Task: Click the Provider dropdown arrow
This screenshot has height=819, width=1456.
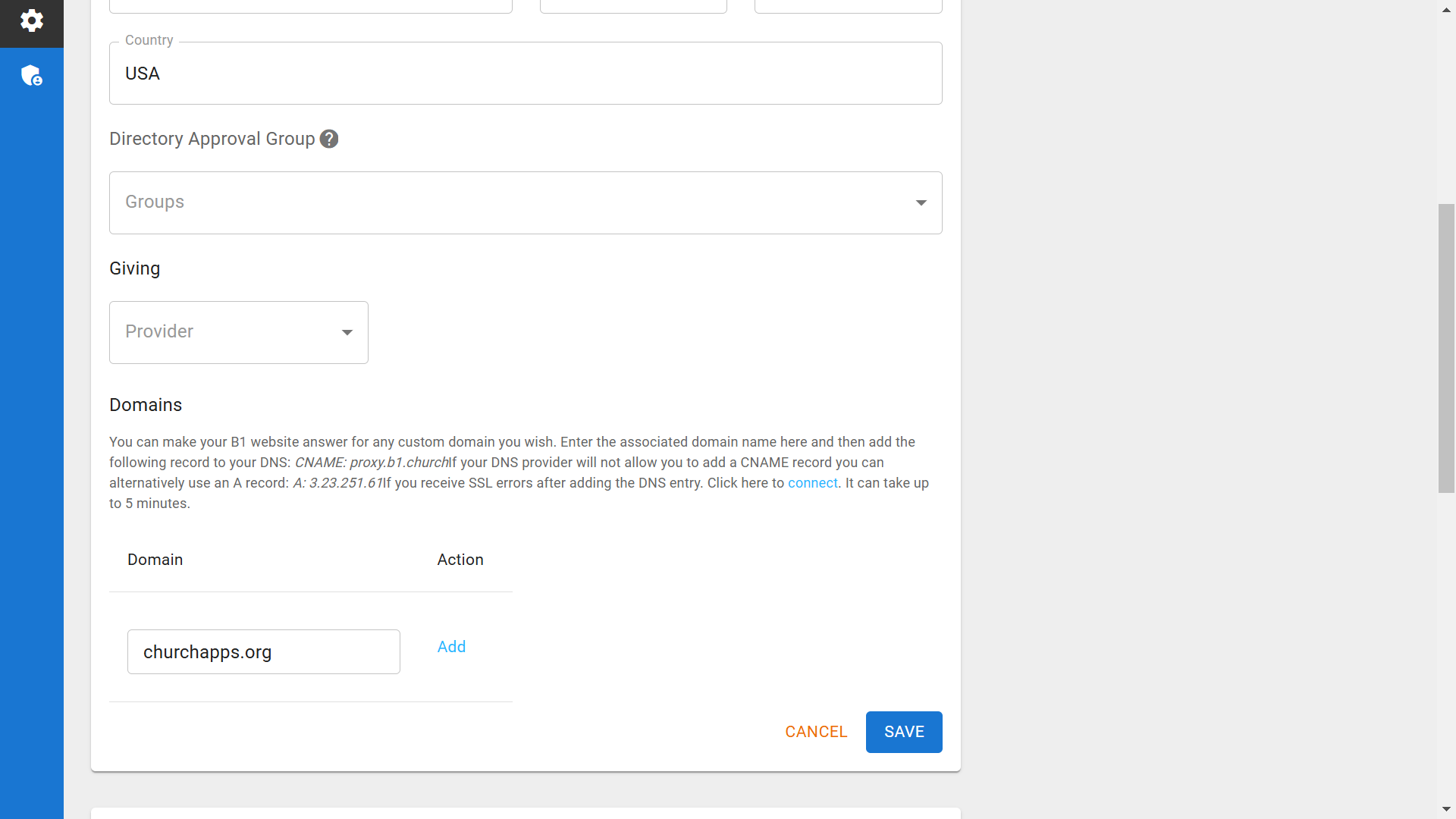Action: (347, 332)
